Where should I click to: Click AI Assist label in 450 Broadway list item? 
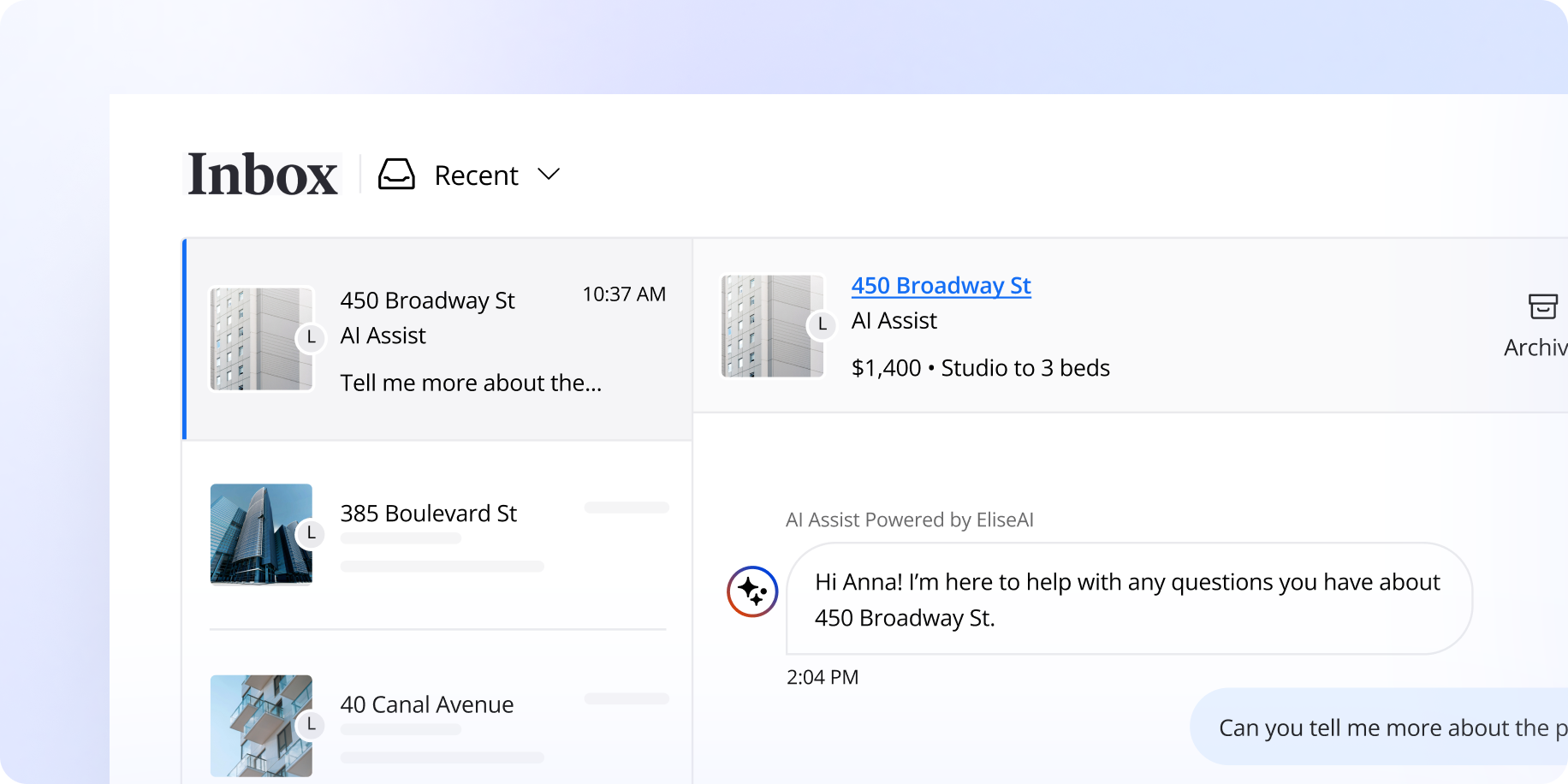point(383,336)
